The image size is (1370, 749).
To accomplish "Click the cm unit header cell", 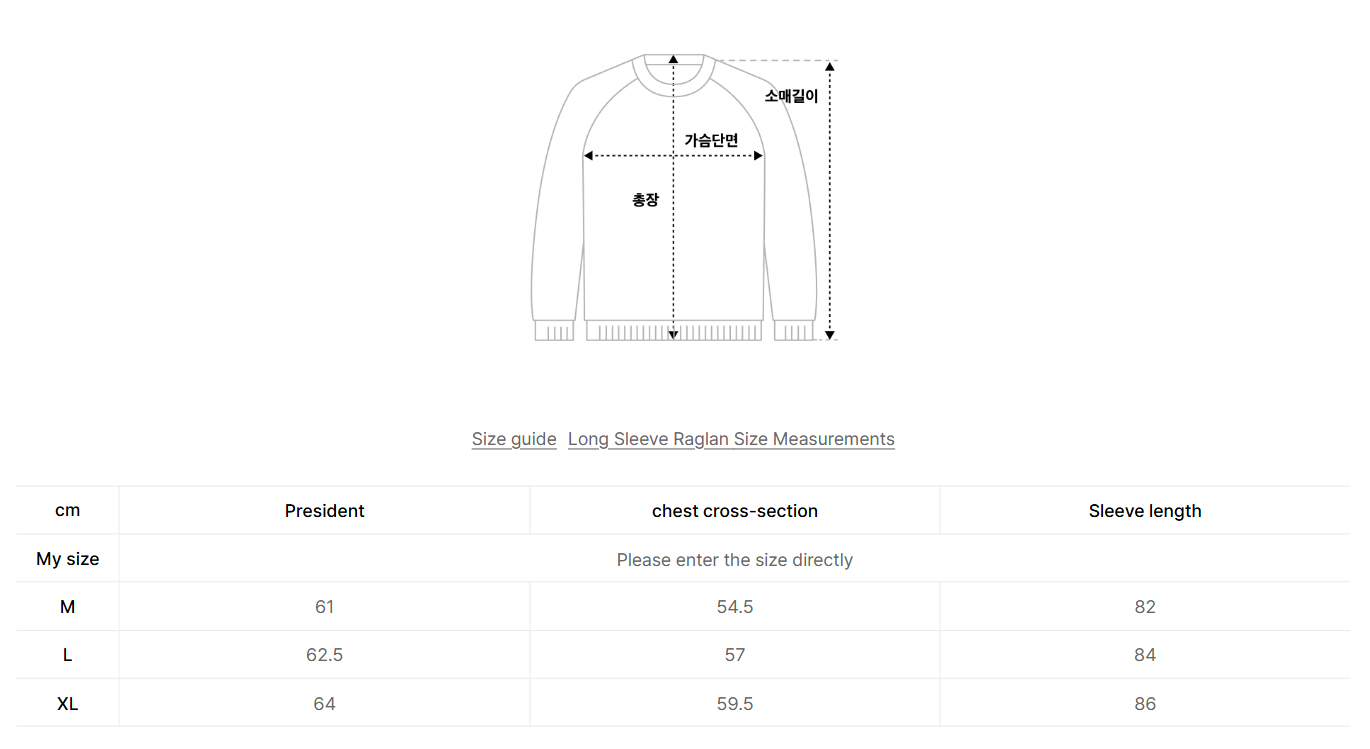I will pyautogui.click(x=67, y=510).
